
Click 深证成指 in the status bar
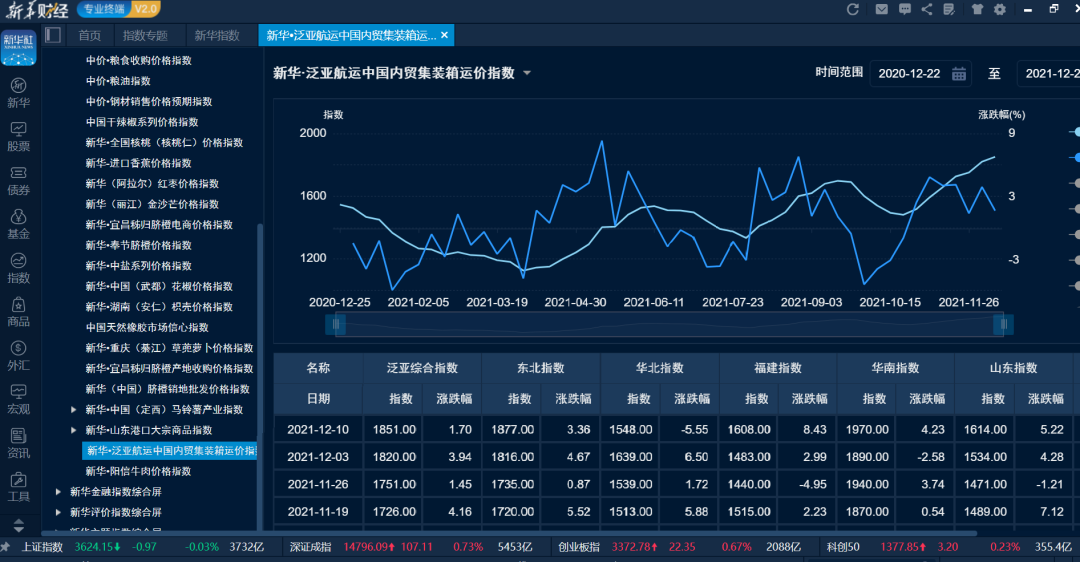click(311, 547)
